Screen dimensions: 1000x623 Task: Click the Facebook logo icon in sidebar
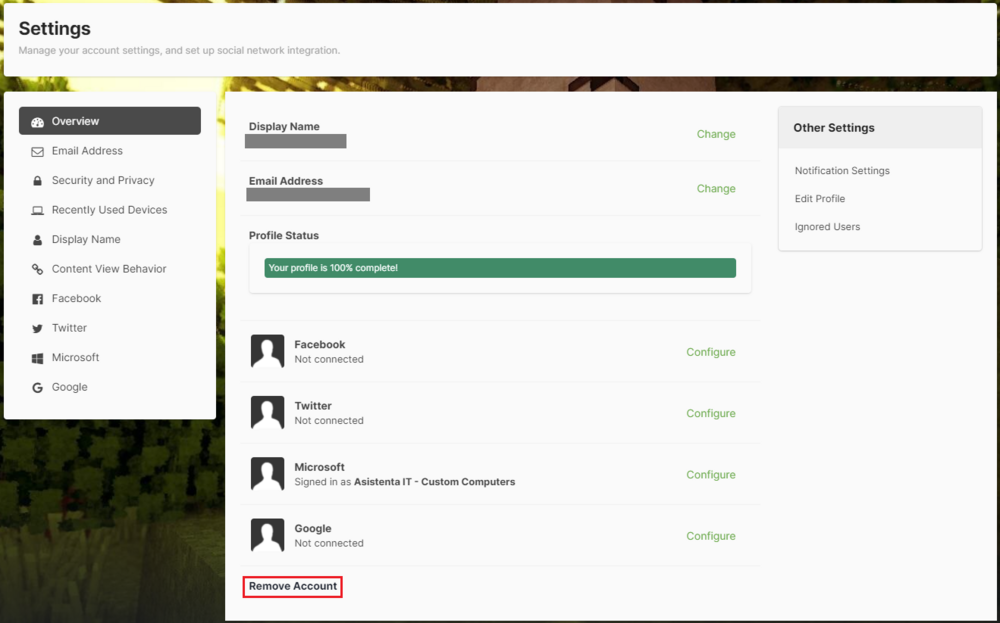(x=37, y=299)
